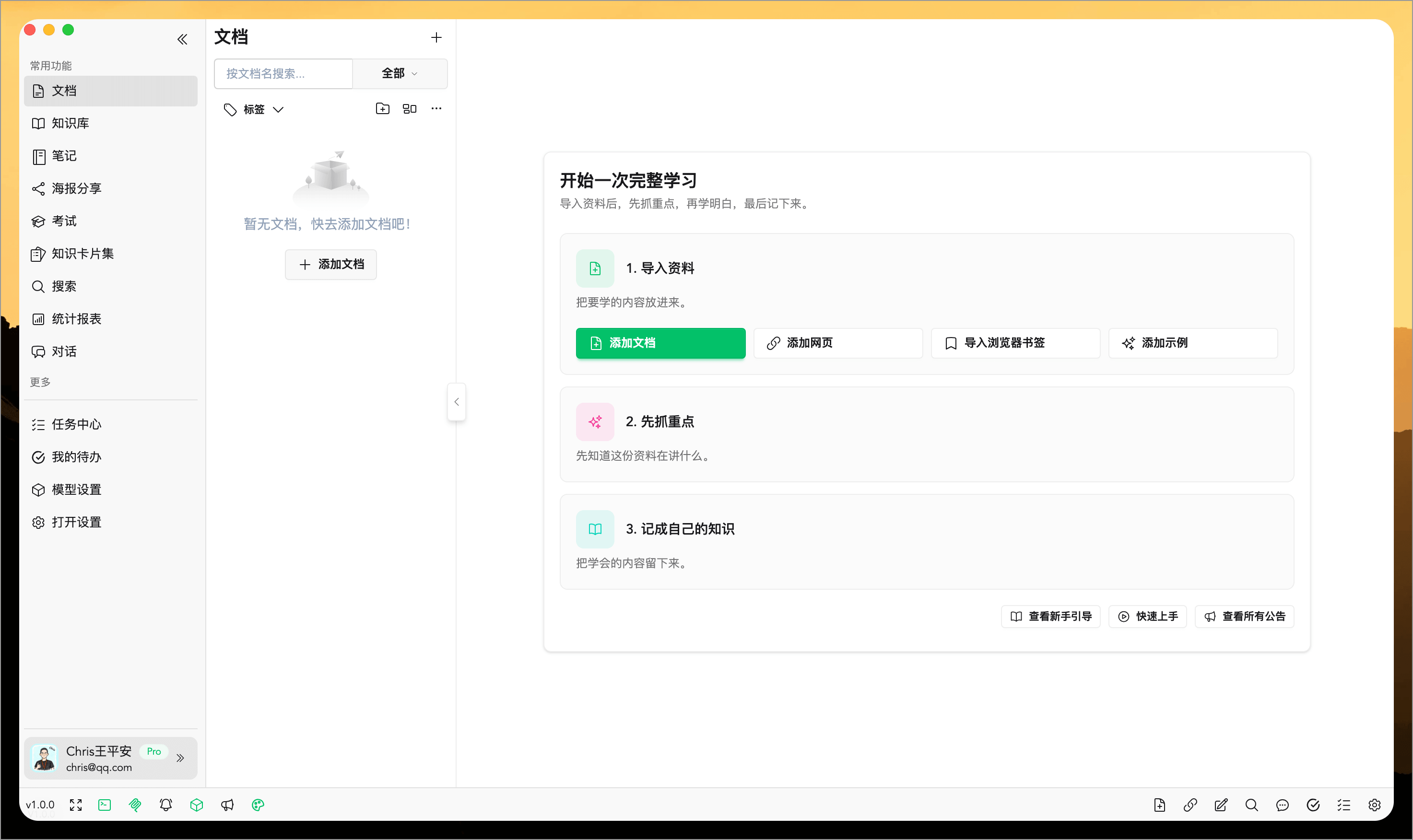
Task: Open 模型设置 in the sidebar menu
Action: [x=76, y=489]
